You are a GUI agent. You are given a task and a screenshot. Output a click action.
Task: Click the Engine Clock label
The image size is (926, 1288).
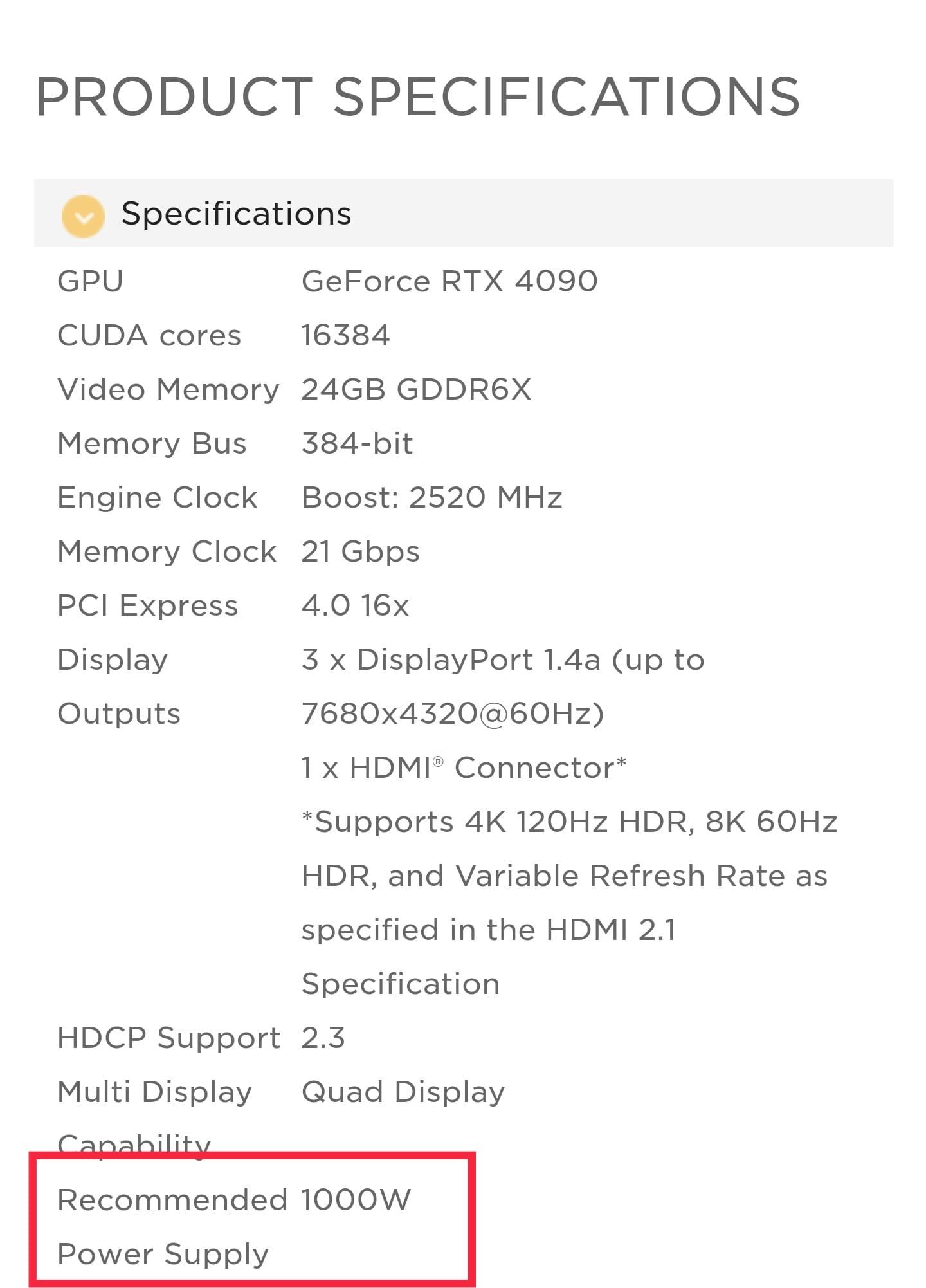tap(158, 497)
